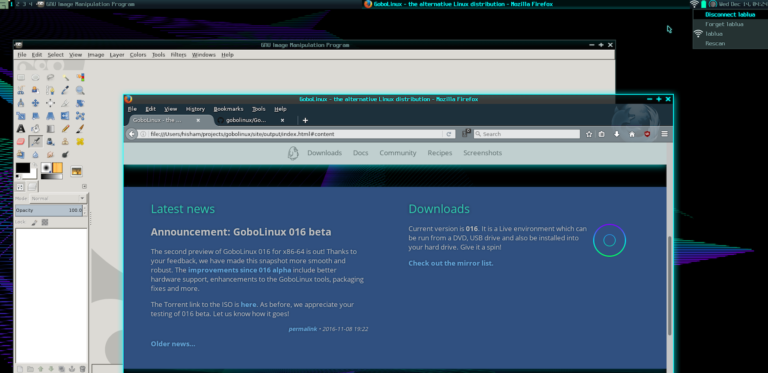Select the Zoom magnifier tool in GIMP

(80, 90)
